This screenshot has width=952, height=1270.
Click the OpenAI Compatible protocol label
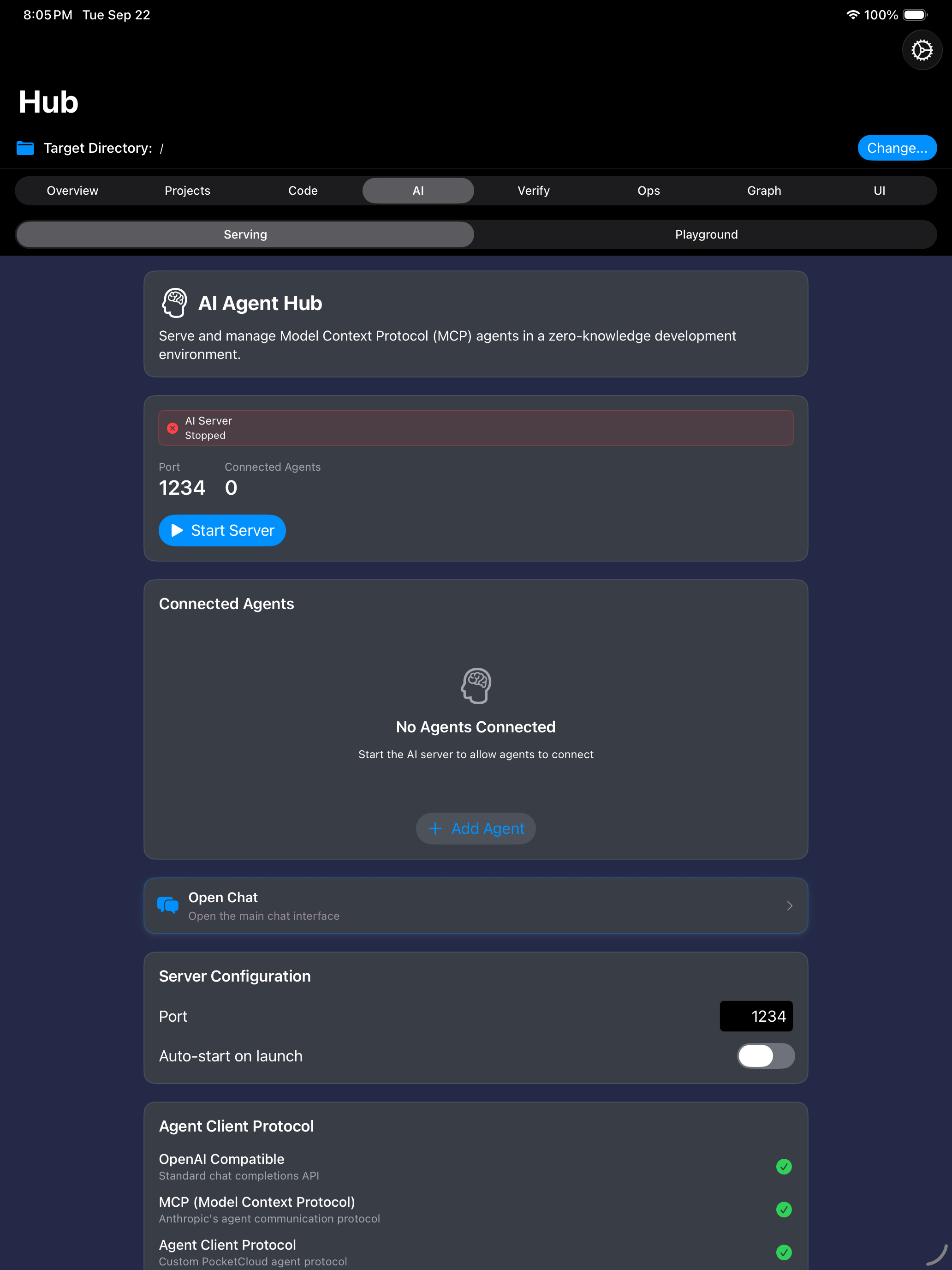click(x=221, y=1159)
